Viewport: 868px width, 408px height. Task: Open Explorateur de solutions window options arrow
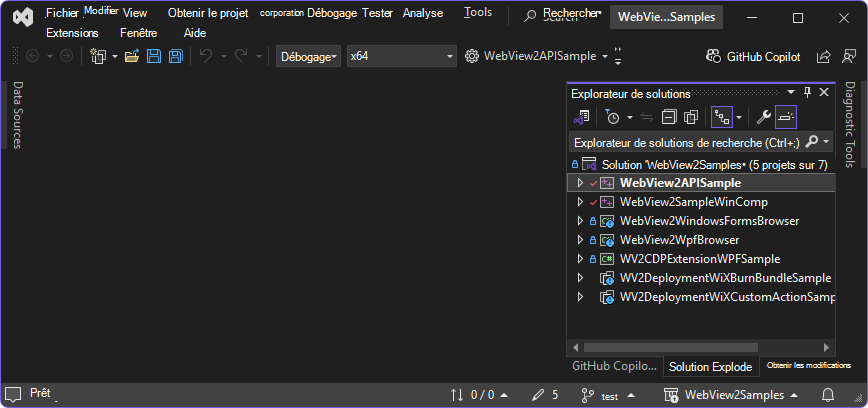point(791,92)
